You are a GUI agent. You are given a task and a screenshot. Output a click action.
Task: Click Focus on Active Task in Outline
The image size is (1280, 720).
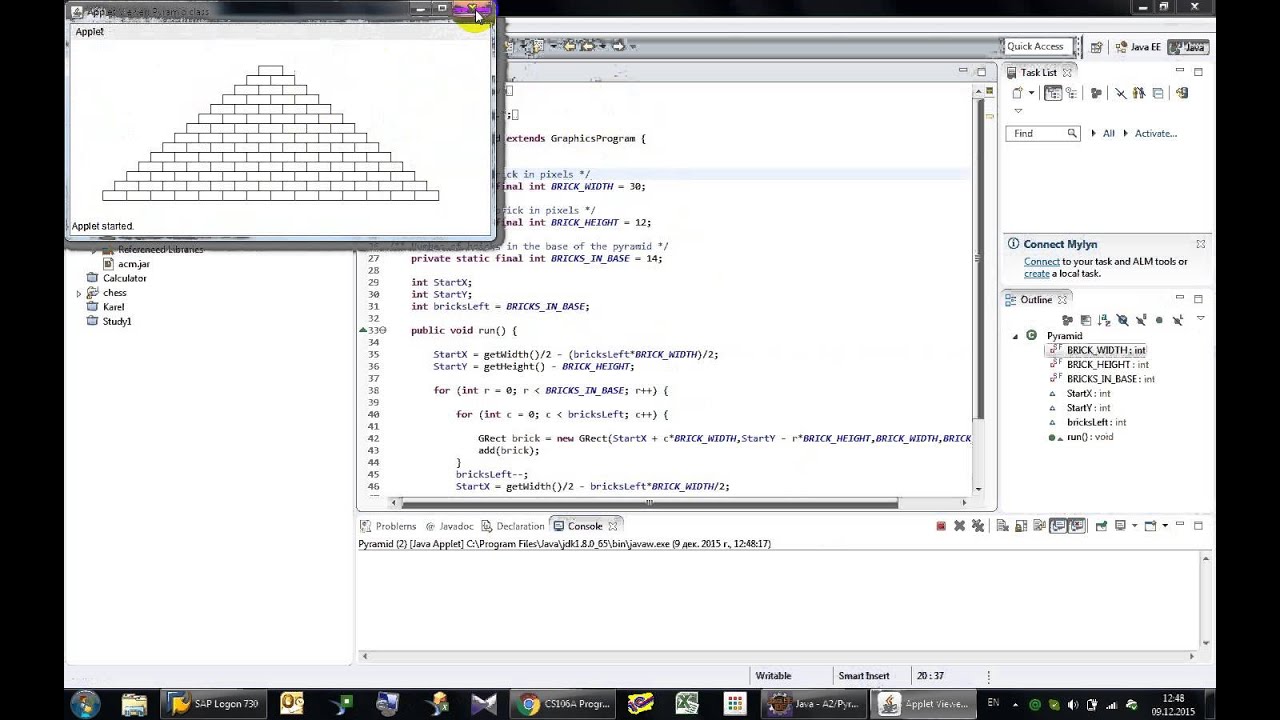(x=1067, y=320)
